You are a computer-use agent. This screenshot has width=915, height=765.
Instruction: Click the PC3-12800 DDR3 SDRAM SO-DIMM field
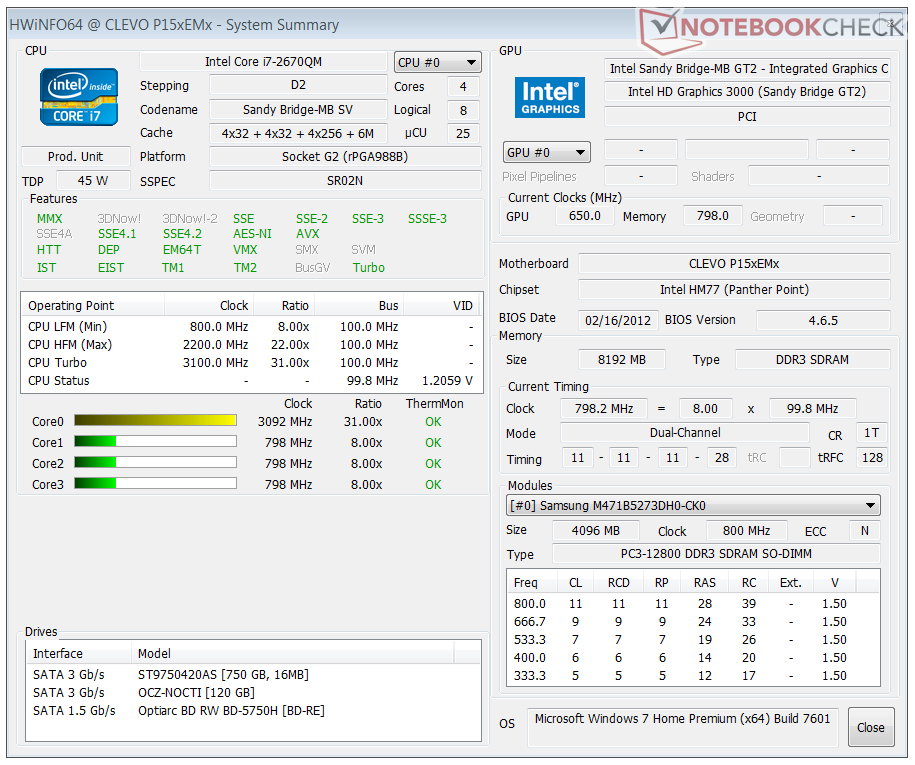point(716,553)
